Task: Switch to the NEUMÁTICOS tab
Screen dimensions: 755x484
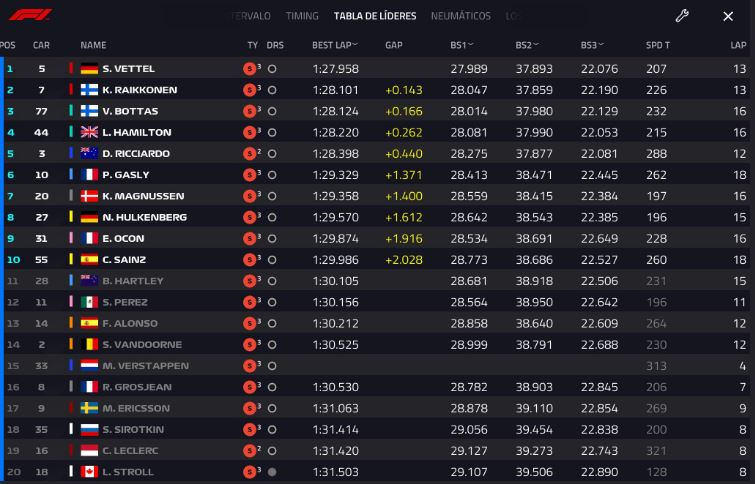Action: pos(461,16)
